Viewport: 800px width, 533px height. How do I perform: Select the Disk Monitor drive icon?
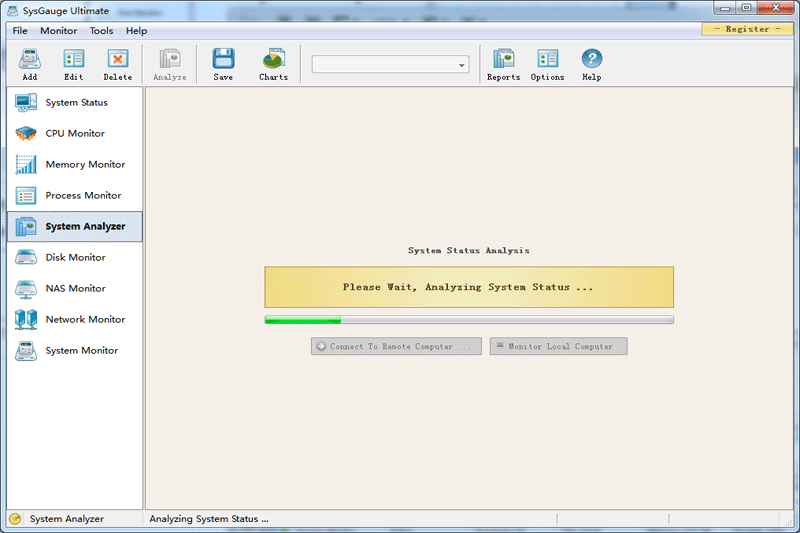click(x=26, y=258)
